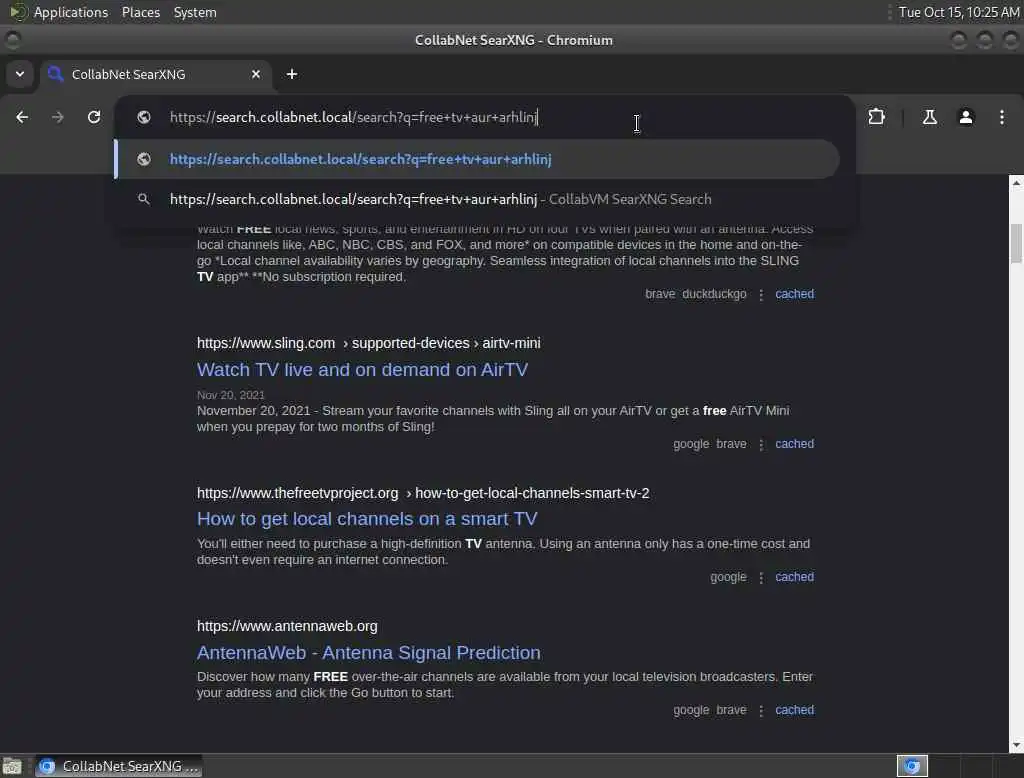
Task: Reload the current page
Action: [94, 117]
